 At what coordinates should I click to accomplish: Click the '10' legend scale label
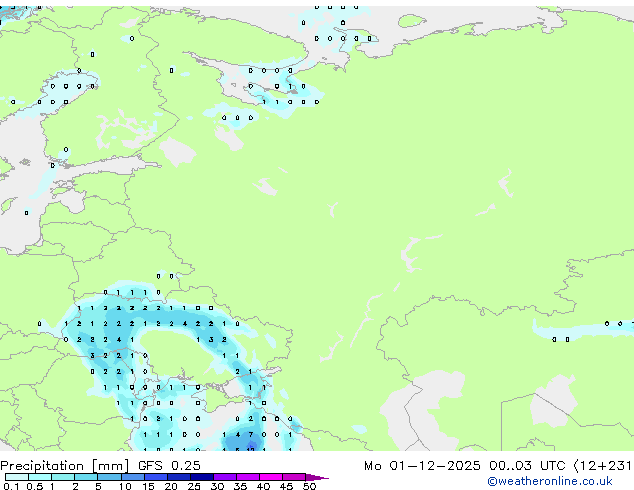tap(125, 486)
